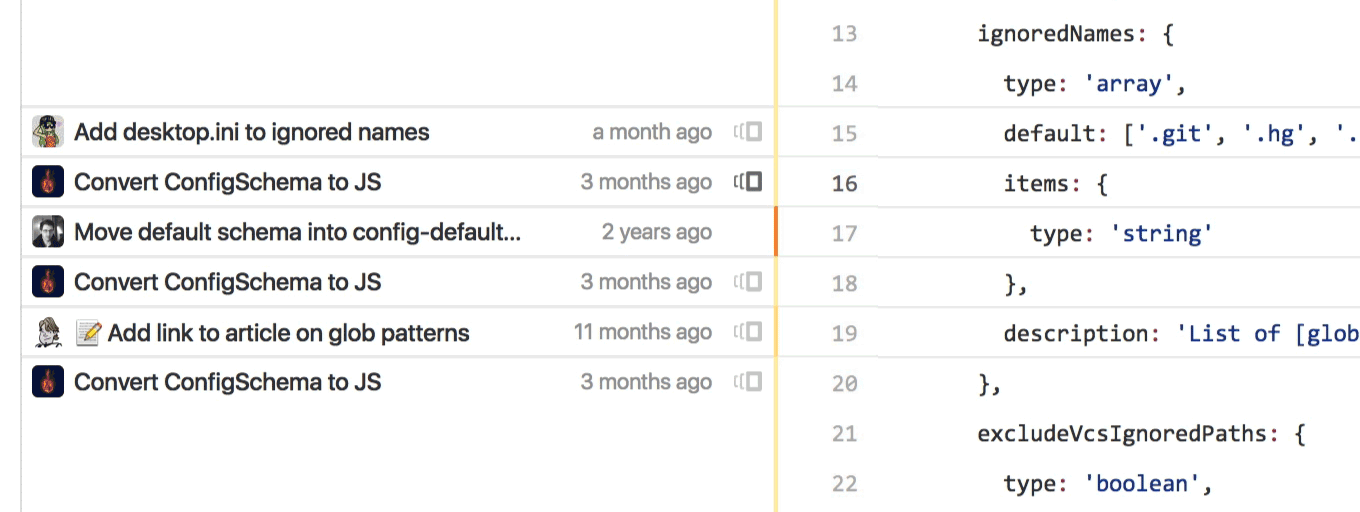Open diff icon for ConfigSchema commit beside line 16
Screen dimensions: 1360x512
point(748,182)
